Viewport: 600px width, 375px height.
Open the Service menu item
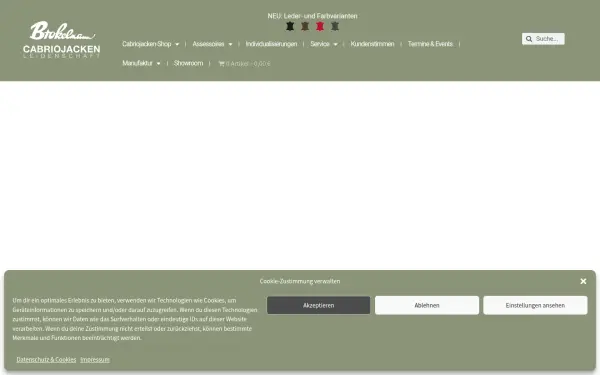(x=320, y=44)
